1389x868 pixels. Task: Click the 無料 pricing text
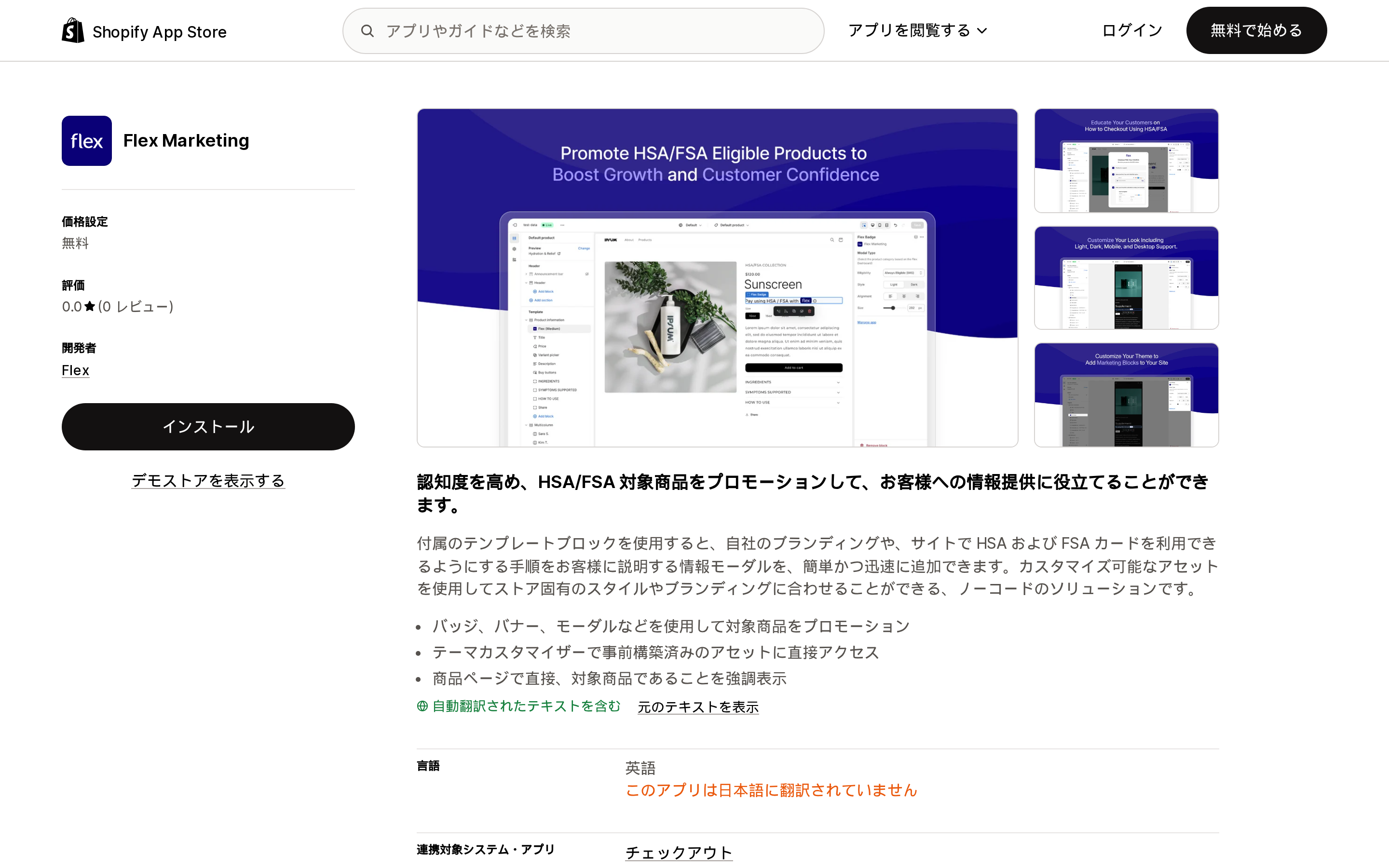tap(75, 243)
